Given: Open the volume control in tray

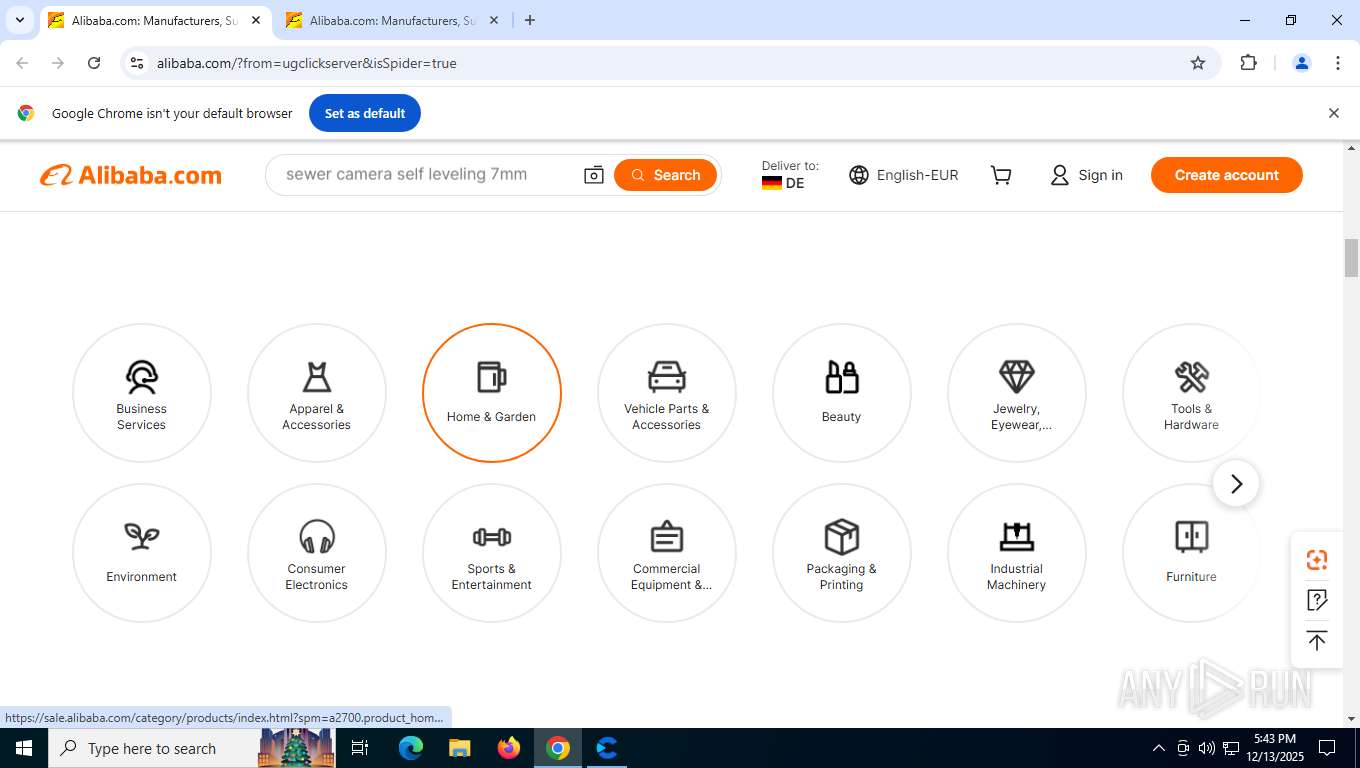Looking at the screenshot, I should (1207, 748).
